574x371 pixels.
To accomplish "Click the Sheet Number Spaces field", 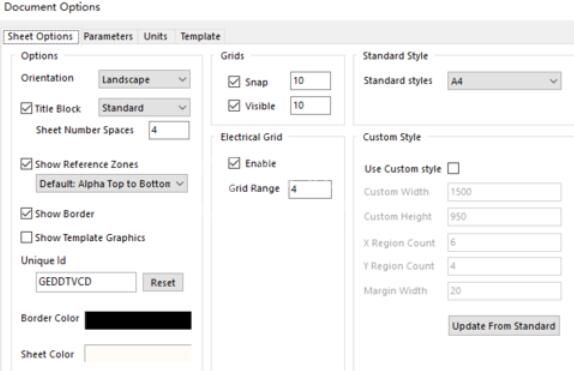I will click(169, 130).
